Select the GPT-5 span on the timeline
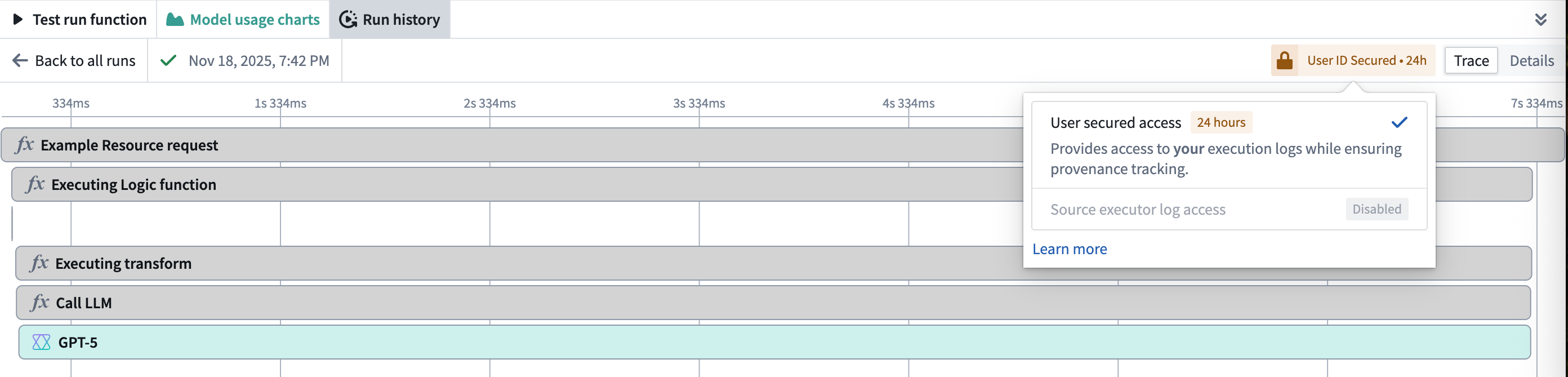Viewport: 1568px width, 377px height. tap(730, 342)
